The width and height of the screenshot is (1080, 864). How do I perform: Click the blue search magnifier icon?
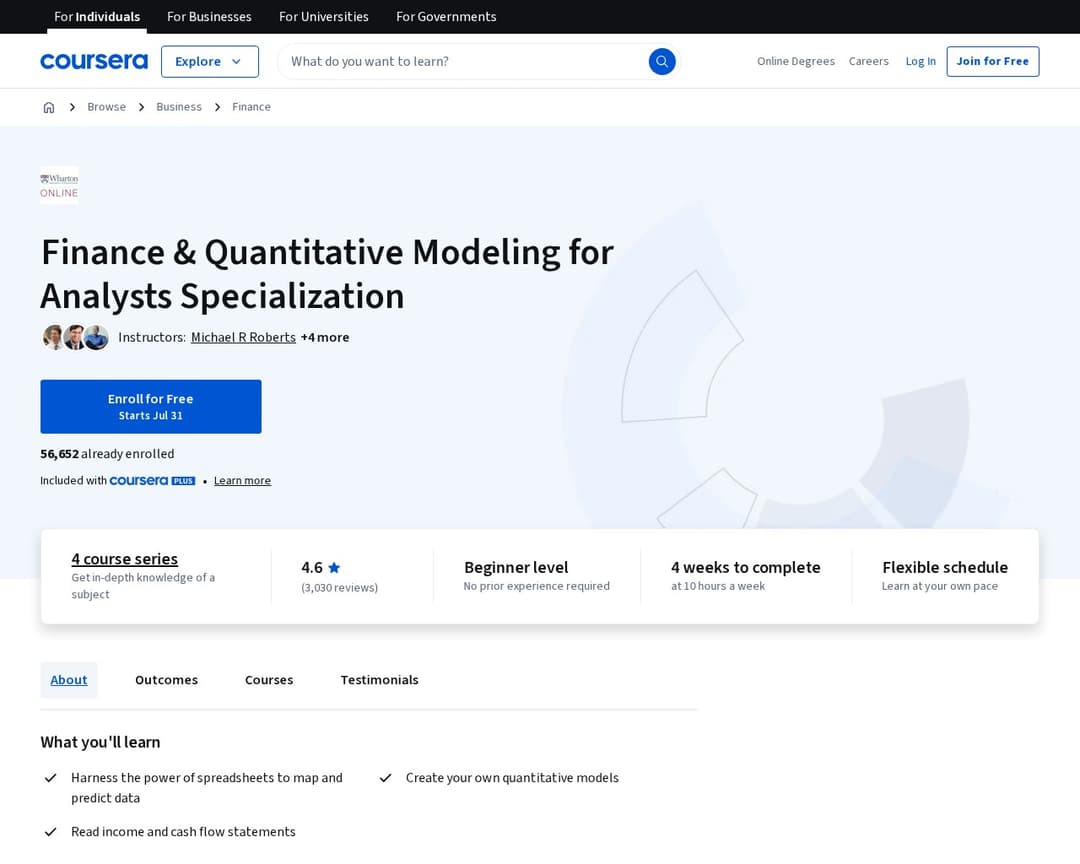pyautogui.click(x=662, y=61)
